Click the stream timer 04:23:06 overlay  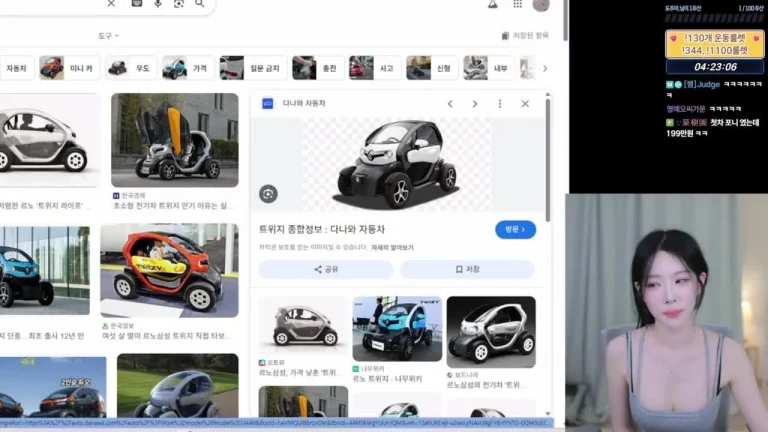click(715, 67)
